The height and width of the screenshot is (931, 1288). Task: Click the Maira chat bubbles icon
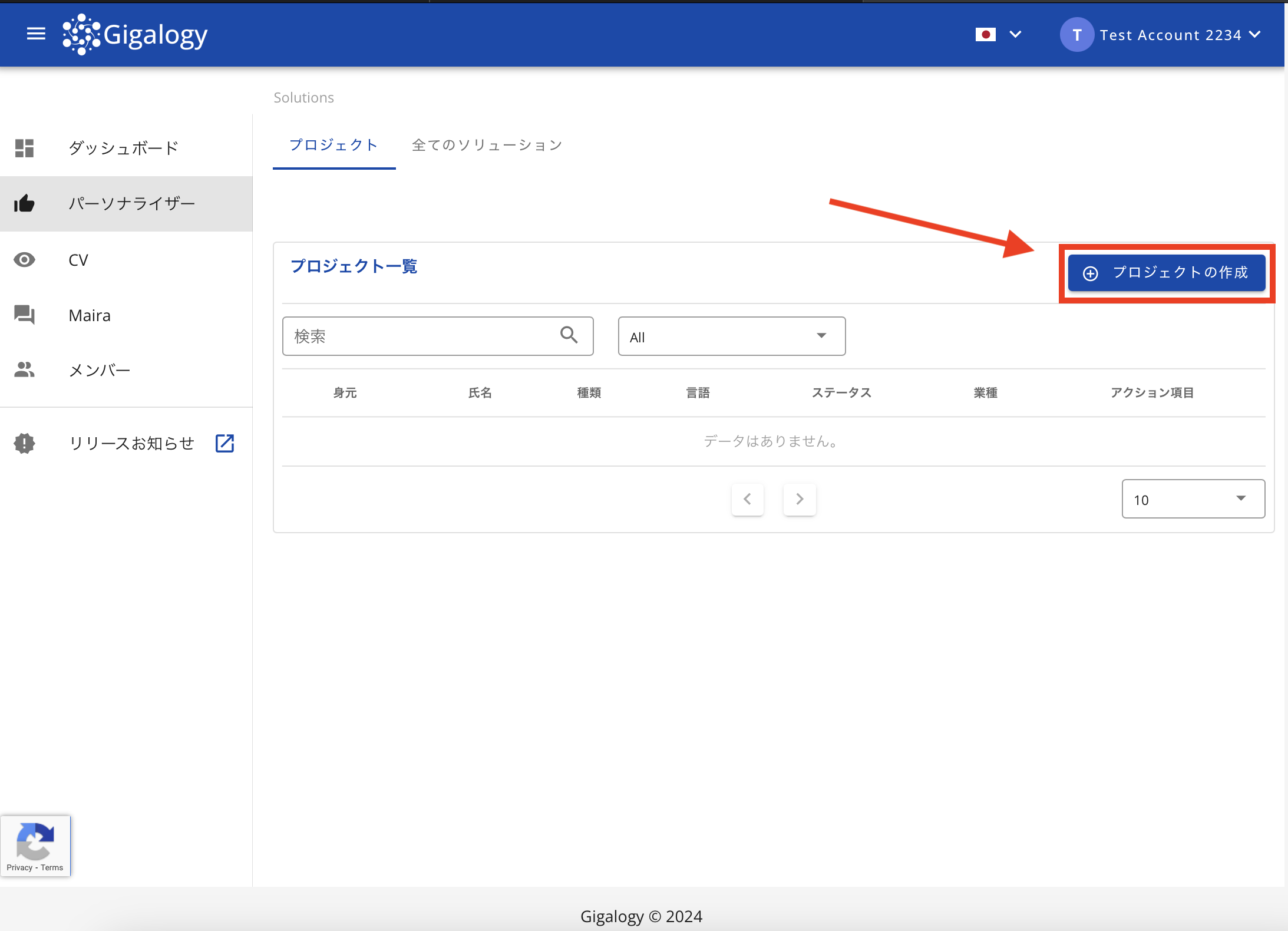(24, 315)
